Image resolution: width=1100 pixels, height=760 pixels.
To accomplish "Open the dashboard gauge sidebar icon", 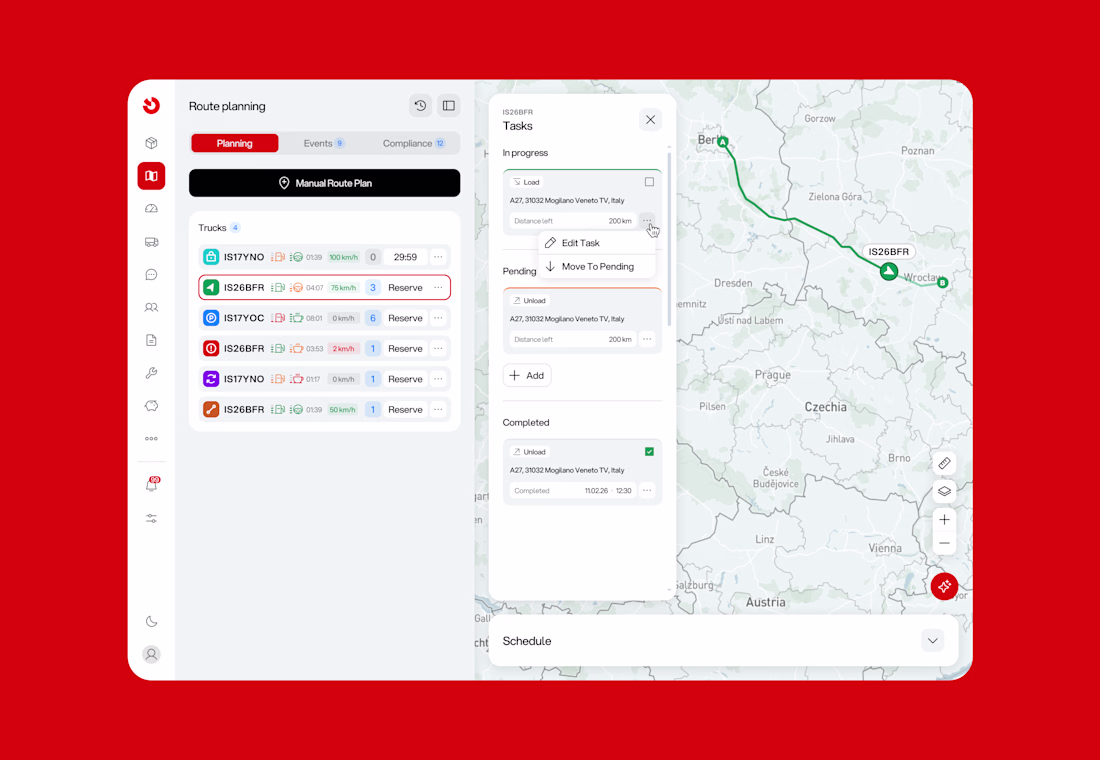I will (151, 208).
